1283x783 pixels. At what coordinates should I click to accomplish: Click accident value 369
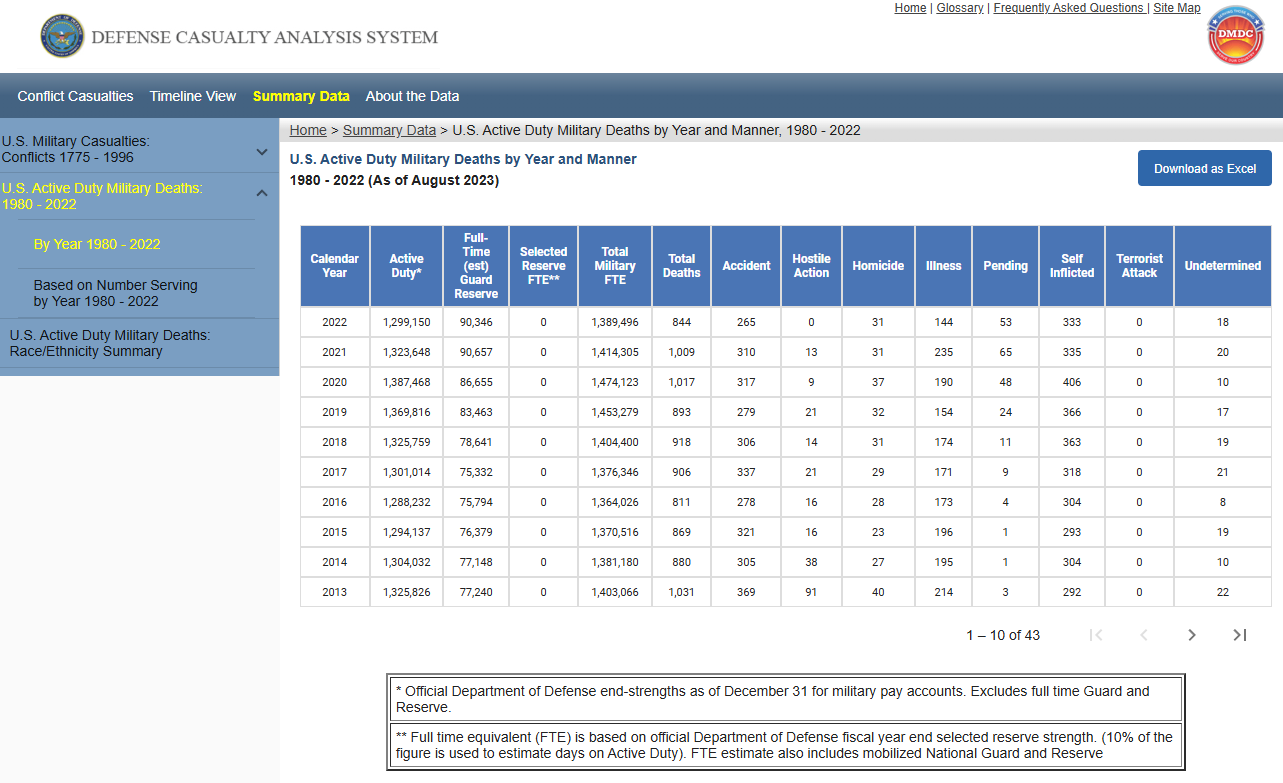746,592
